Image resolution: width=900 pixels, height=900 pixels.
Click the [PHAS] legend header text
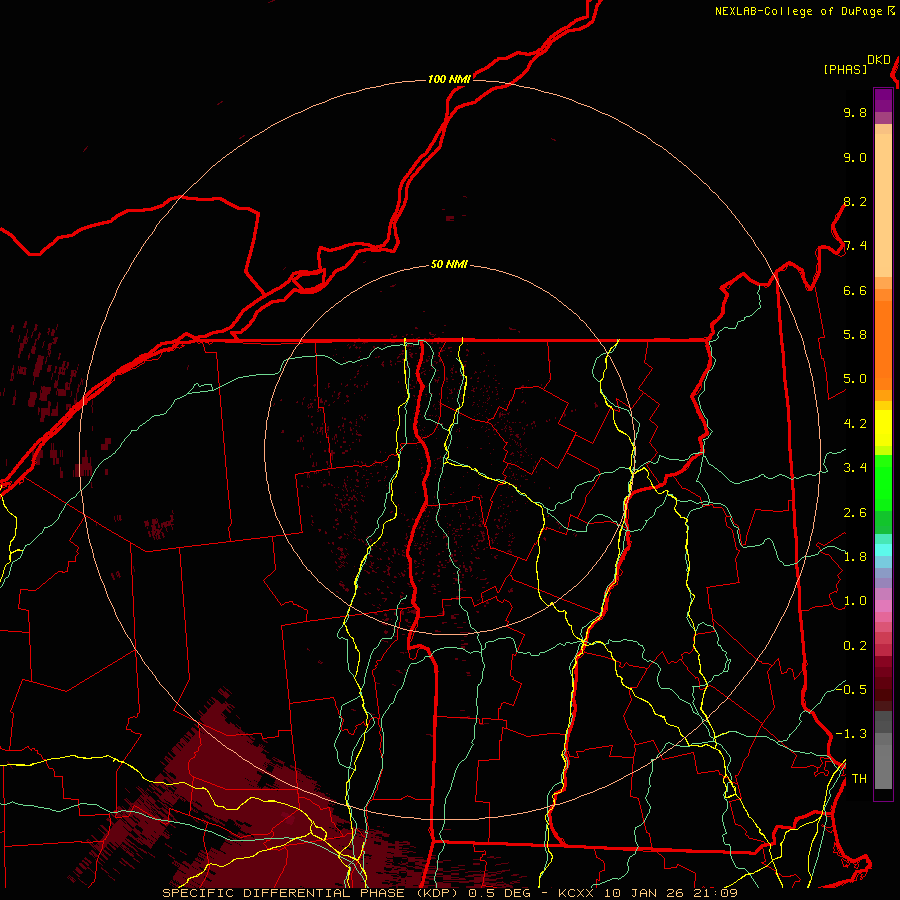(x=845, y=69)
